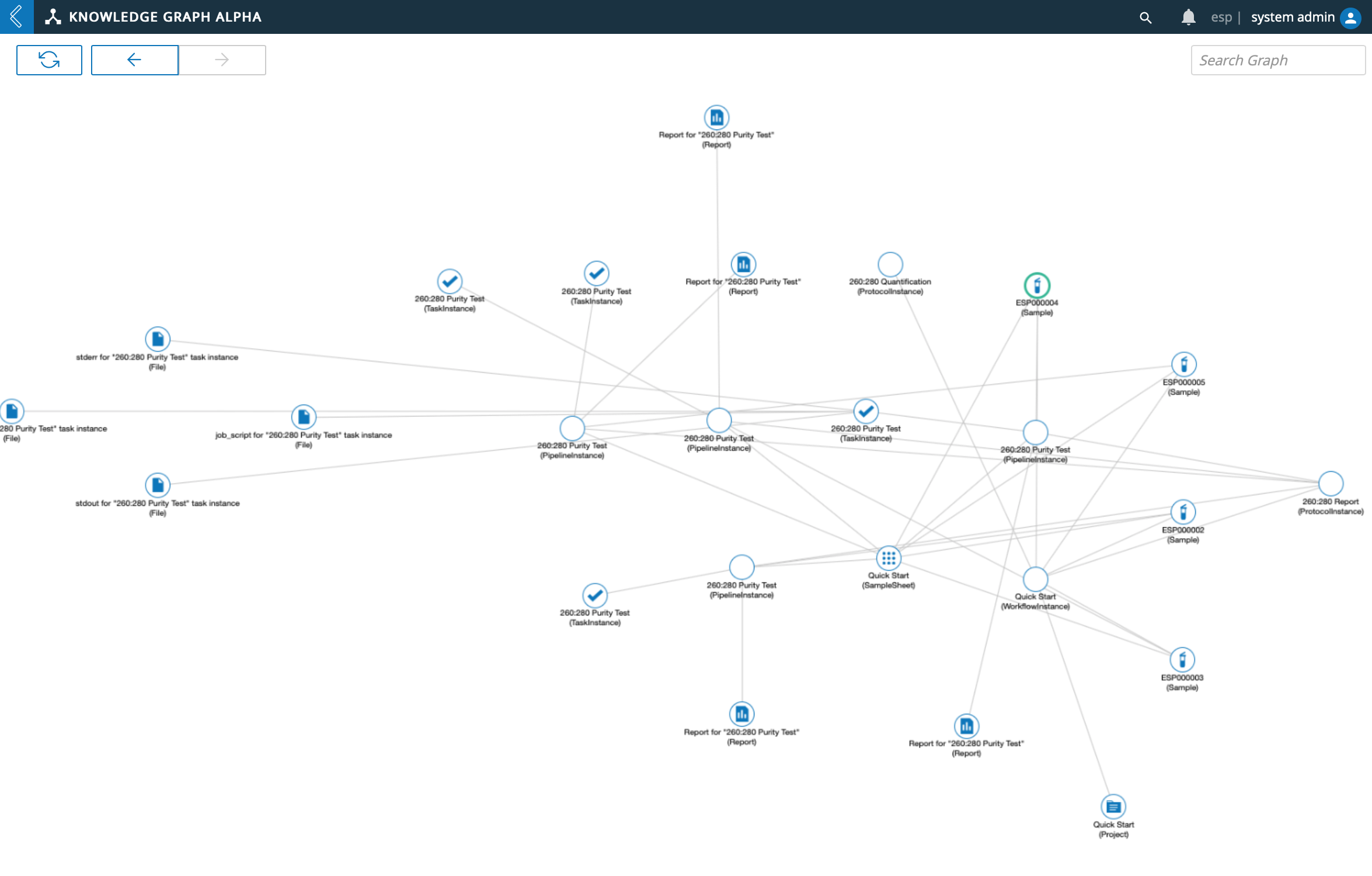The width and height of the screenshot is (1372, 876).
Task: Select the ESP000003 sample node
Action: point(1182,660)
